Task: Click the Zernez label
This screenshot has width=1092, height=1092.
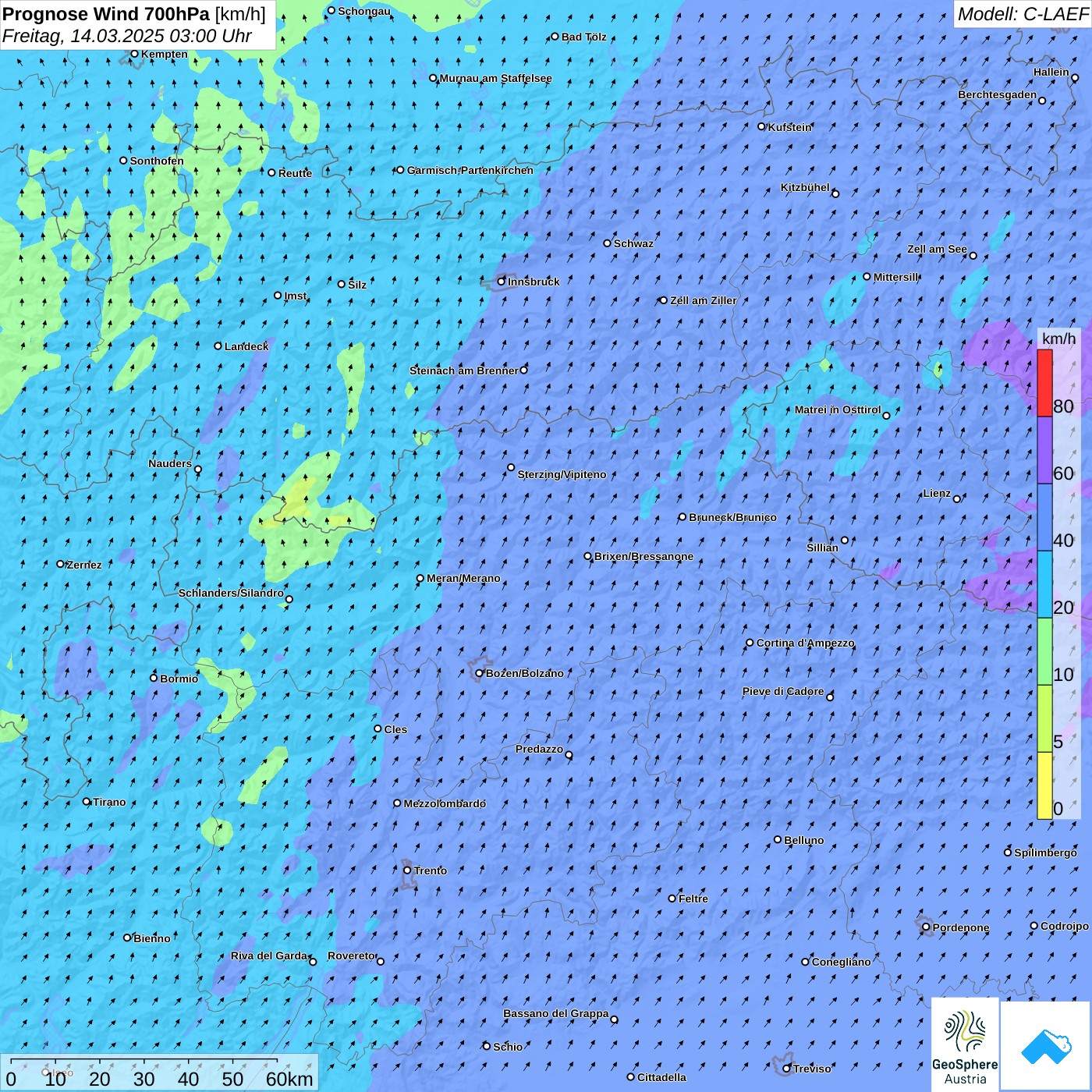Action: coord(84,565)
